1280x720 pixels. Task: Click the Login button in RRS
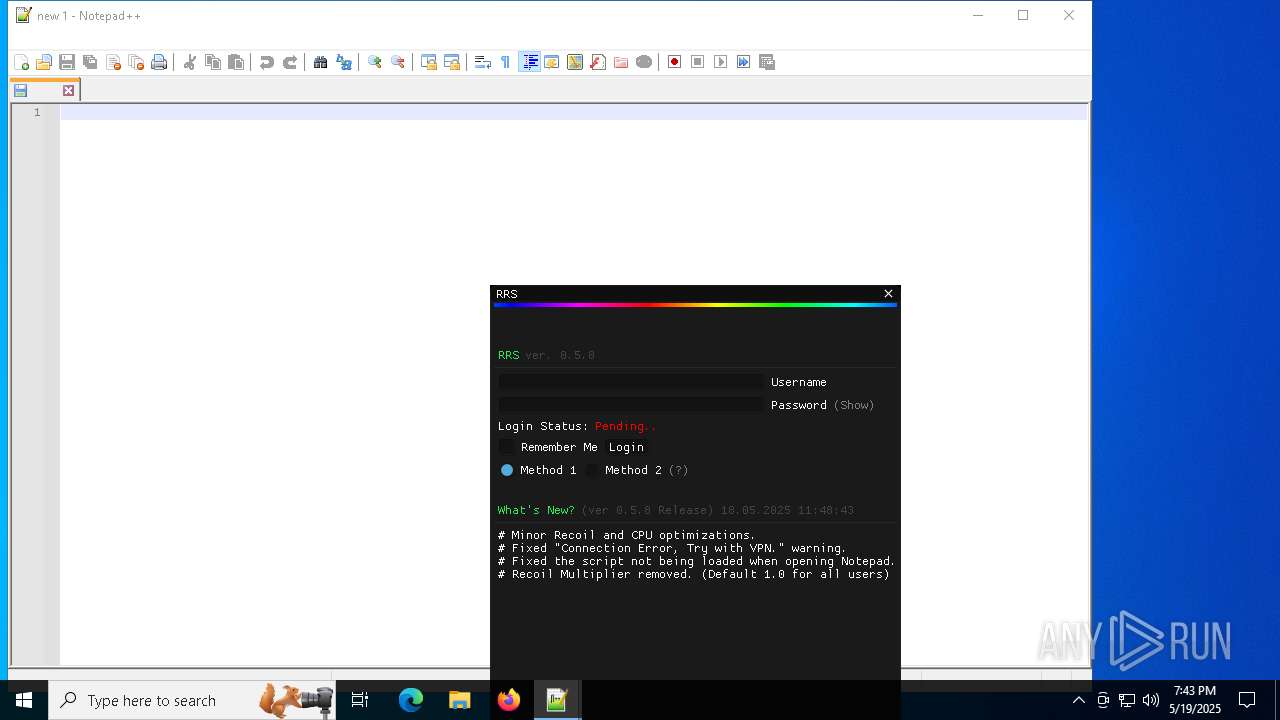626,447
